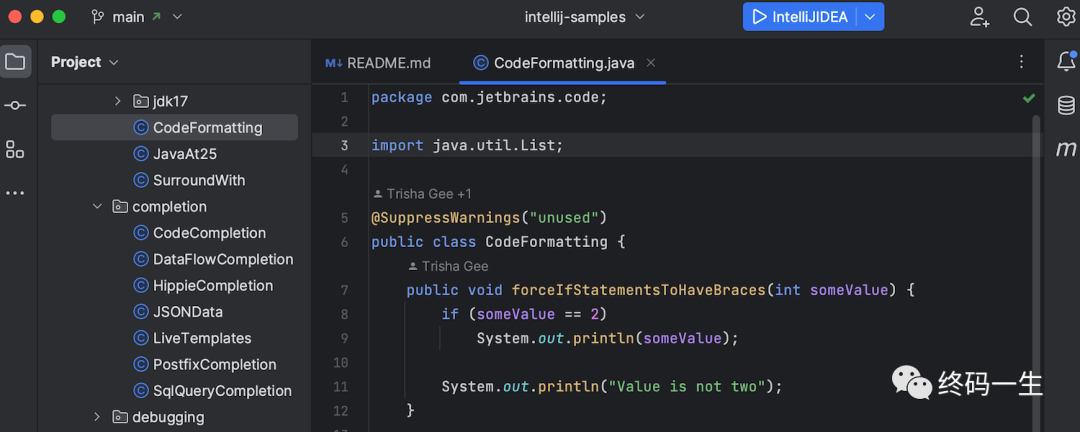The height and width of the screenshot is (432, 1080).
Task: Click the 'Trisha Gee +1' author hint
Action: 422,194
